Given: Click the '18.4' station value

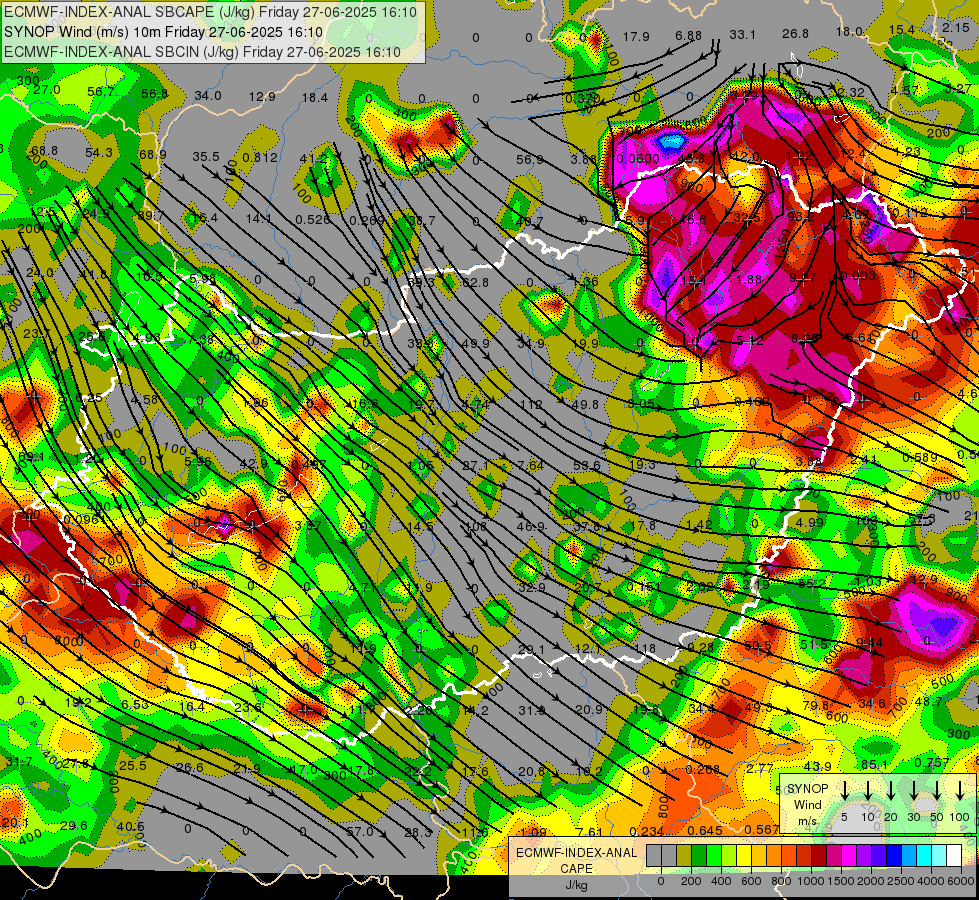Looking at the screenshot, I should [x=315, y=97].
